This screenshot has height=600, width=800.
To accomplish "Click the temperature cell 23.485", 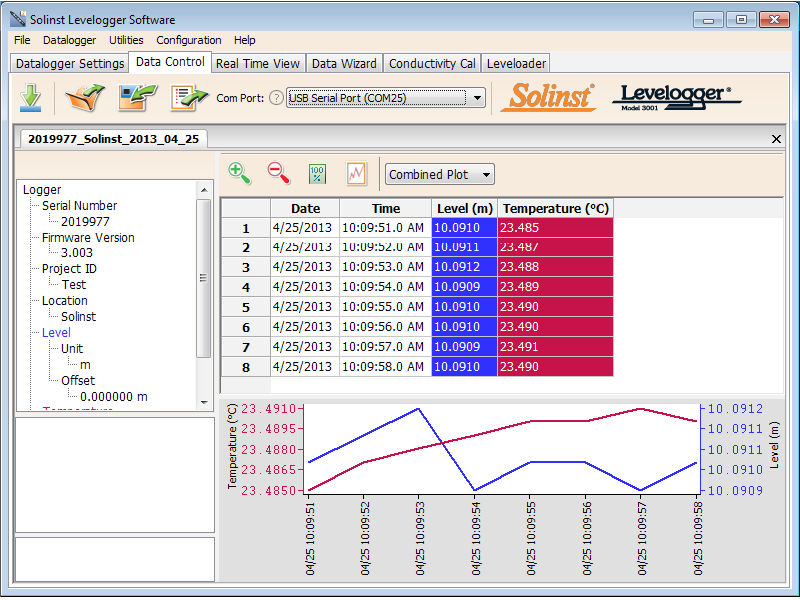I will tap(556, 228).
